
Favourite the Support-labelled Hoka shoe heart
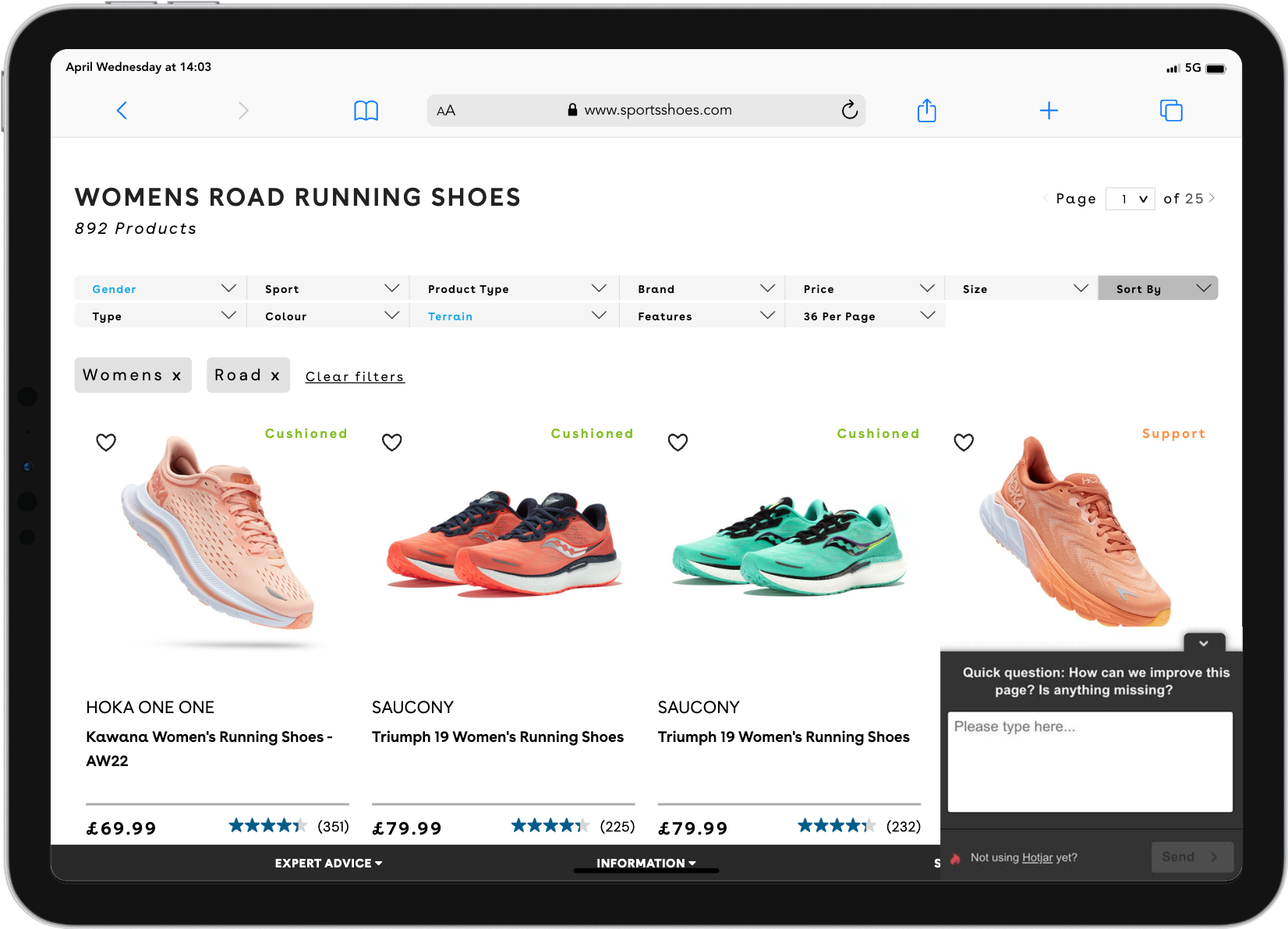click(964, 443)
